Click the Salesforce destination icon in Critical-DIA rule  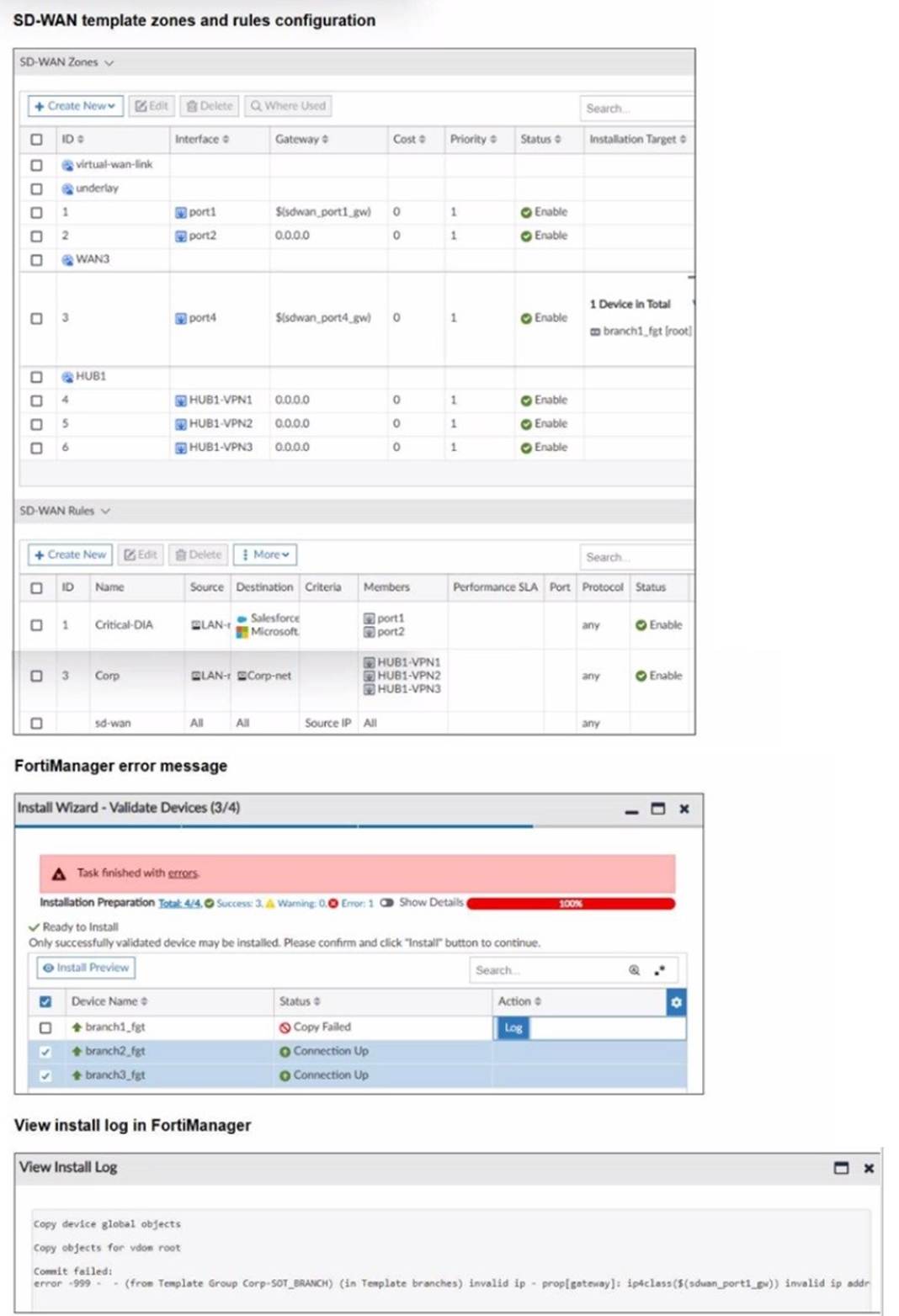(242, 618)
